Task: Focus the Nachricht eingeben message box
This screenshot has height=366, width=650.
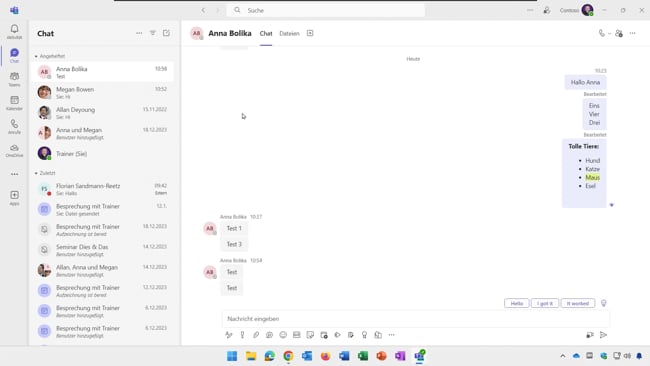Action: click(415, 319)
